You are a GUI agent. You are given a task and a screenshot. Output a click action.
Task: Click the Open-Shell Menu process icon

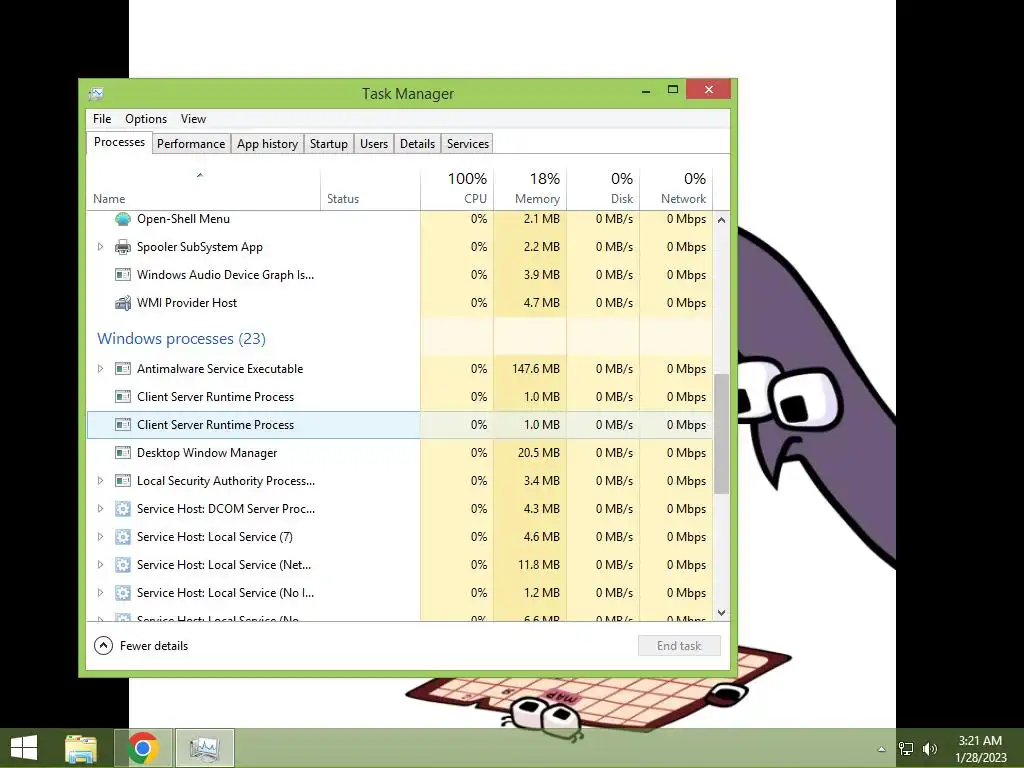(123, 219)
